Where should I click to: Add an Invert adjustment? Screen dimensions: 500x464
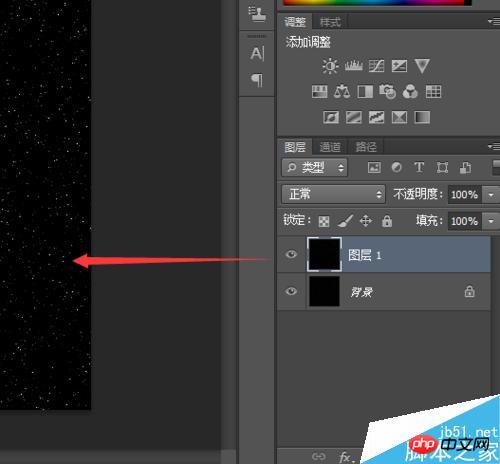coord(331,117)
